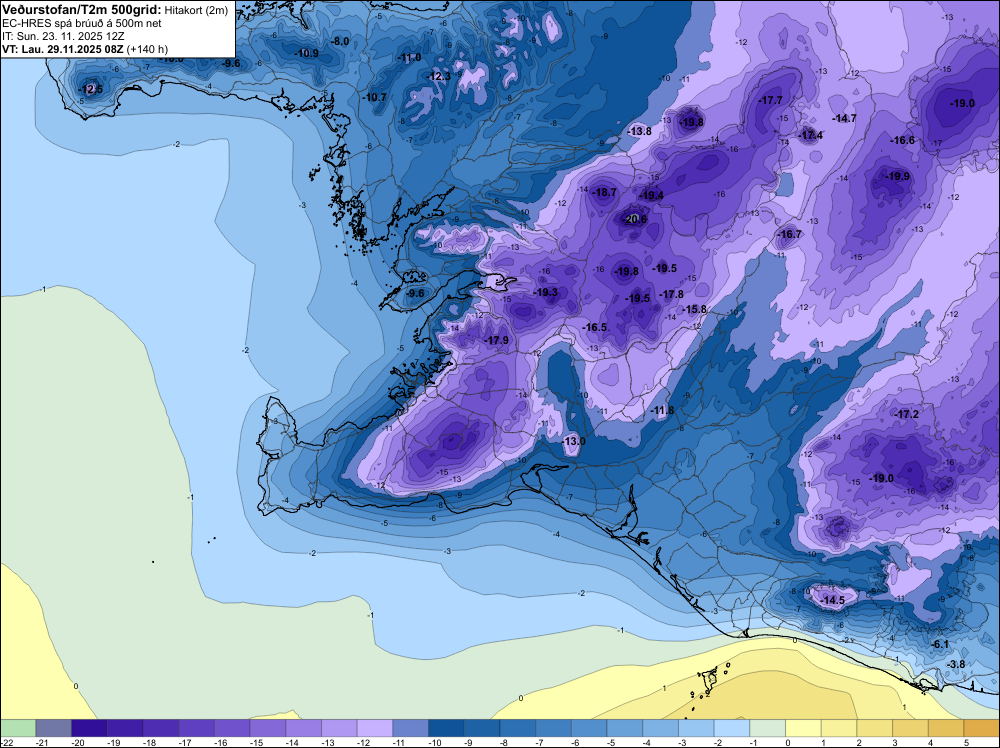The image size is (1000, 748).
Task: Select the -19.4 temperature label
Action: pyautogui.click(x=652, y=196)
